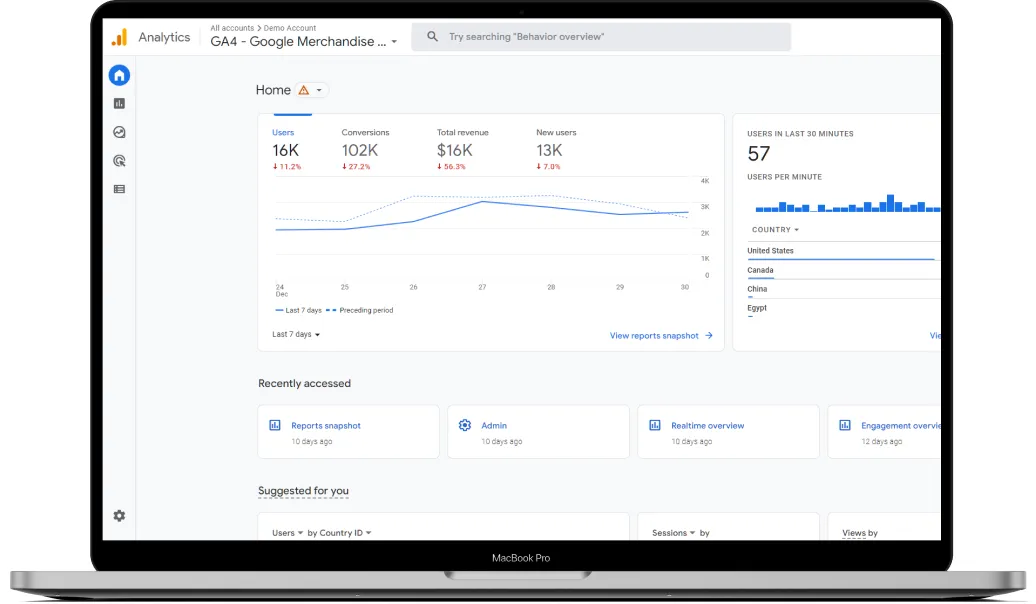Open the Configure table sidebar icon
The image size is (1036, 604).
[119, 189]
